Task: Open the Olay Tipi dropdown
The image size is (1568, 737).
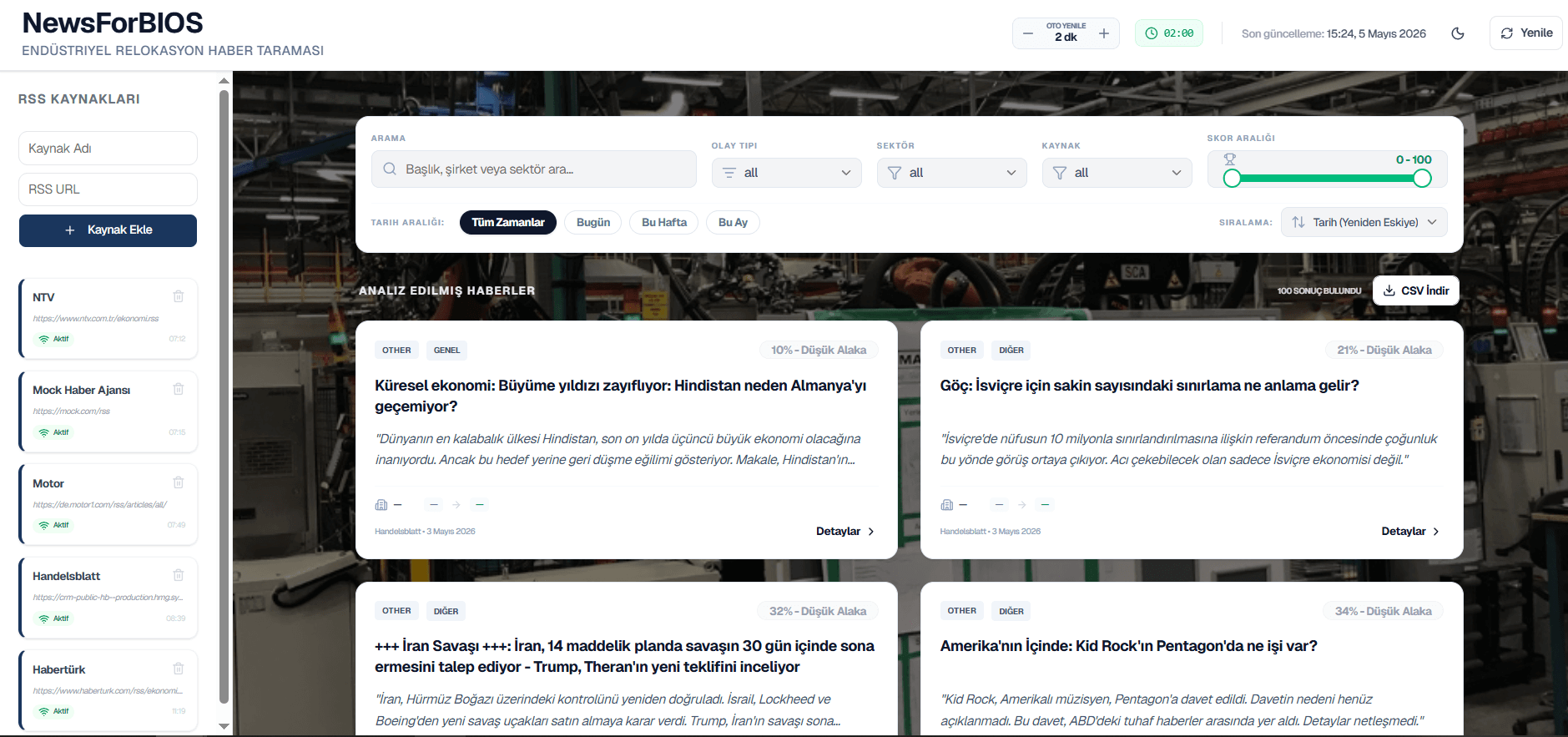Action: click(786, 173)
